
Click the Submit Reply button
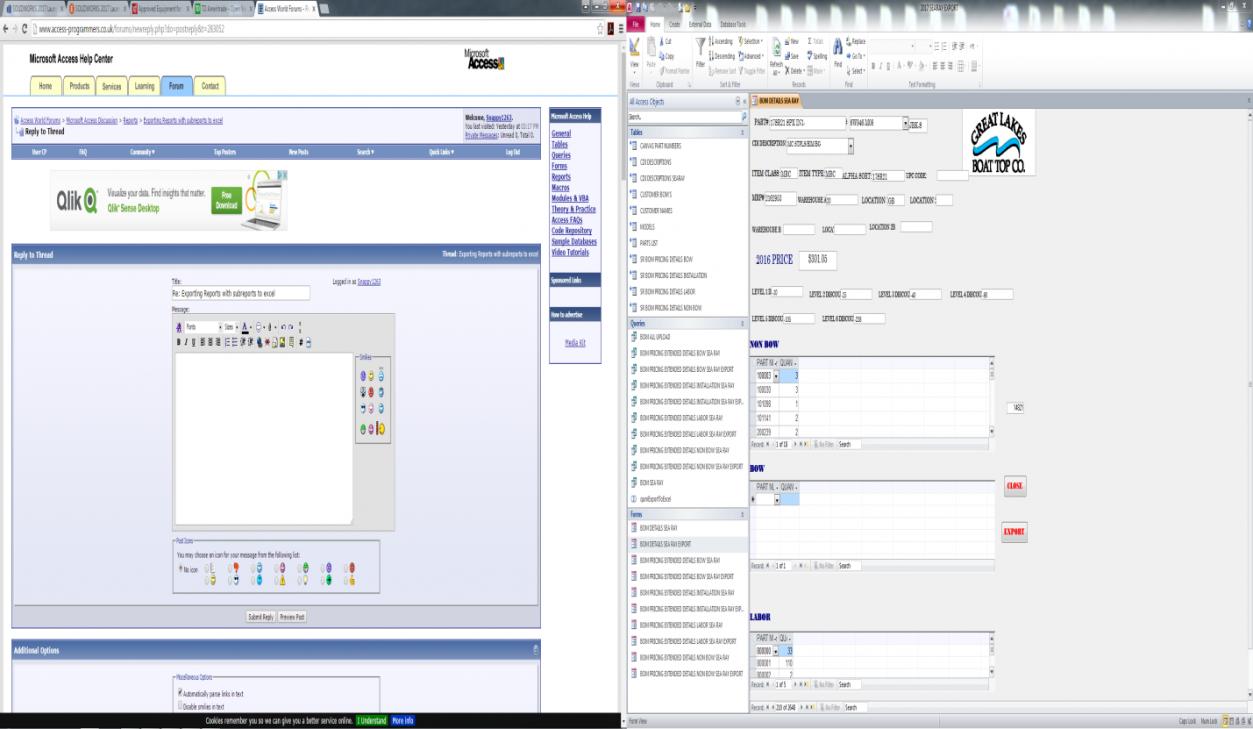(x=261, y=618)
